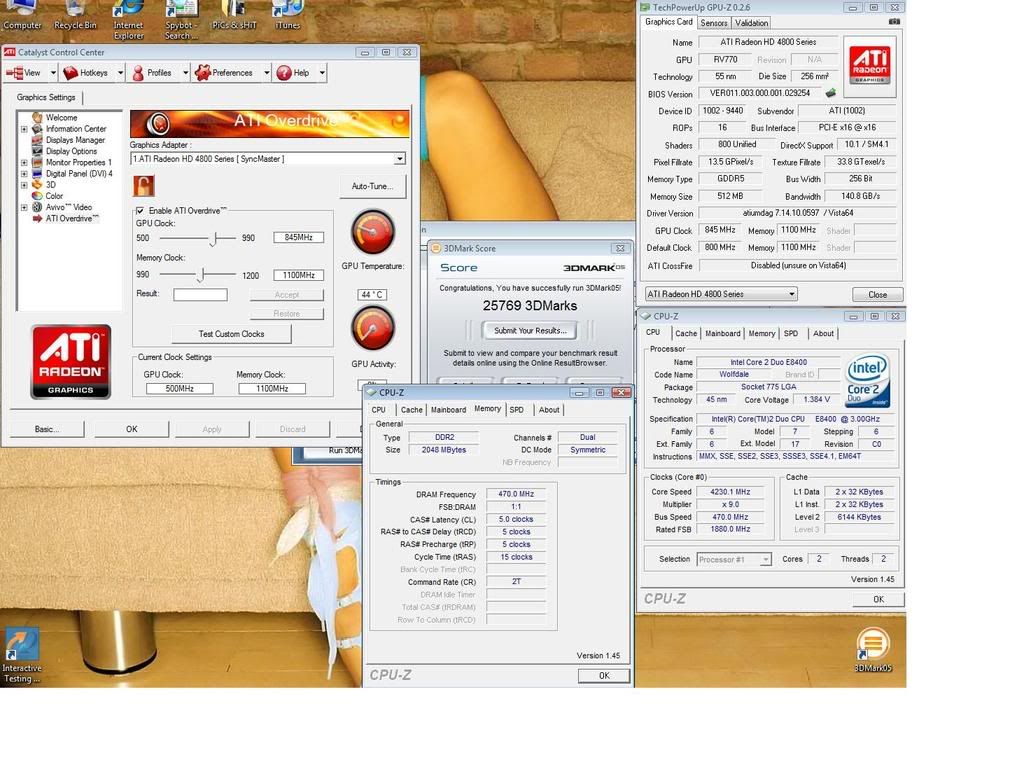Select the PiCs & sHiT desktop folder

234,16
